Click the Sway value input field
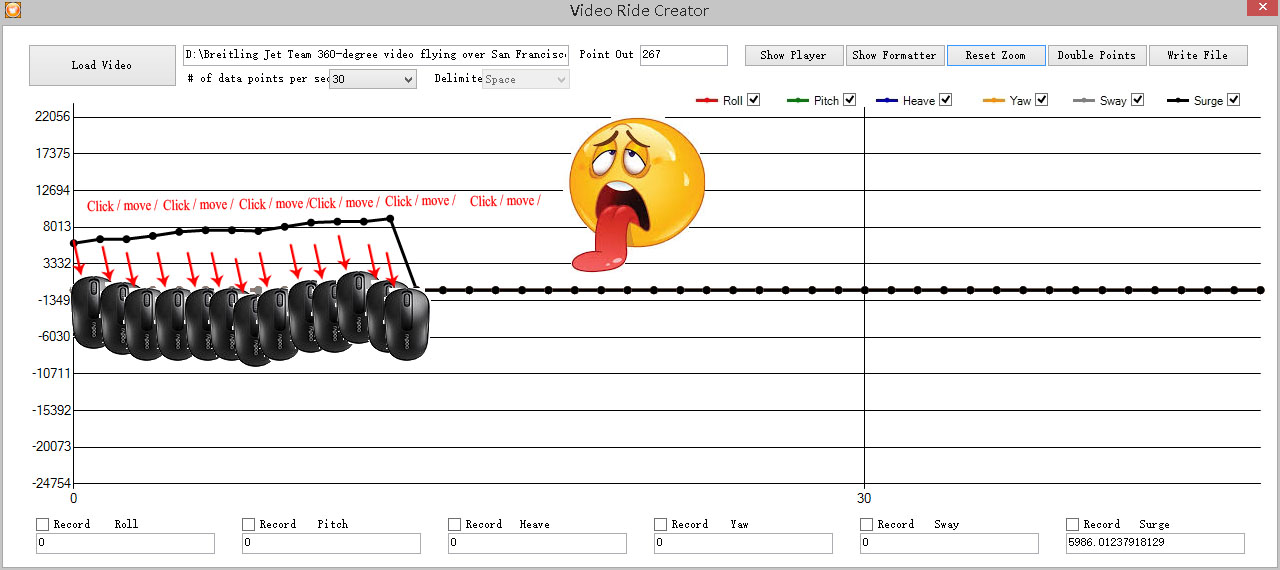 point(949,543)
